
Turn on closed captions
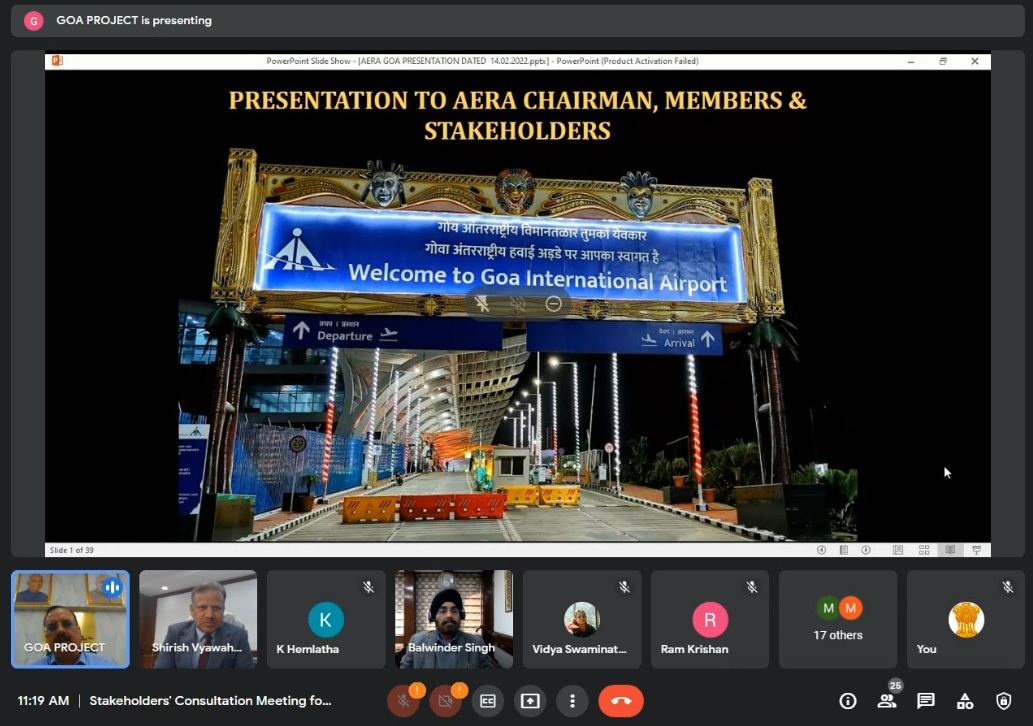[x=488, y=701]
